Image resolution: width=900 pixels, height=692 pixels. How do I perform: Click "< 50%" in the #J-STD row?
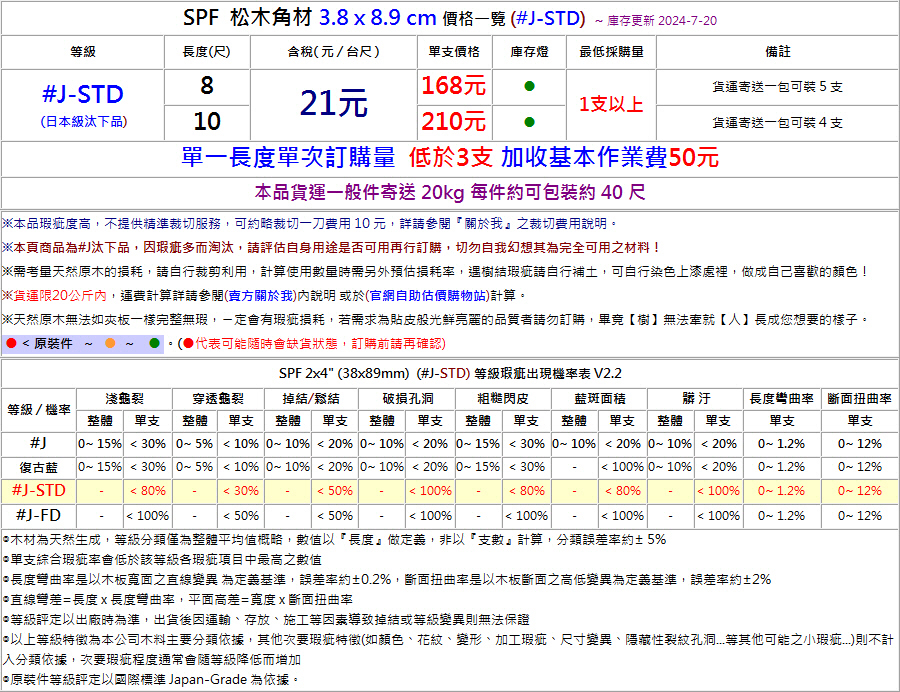coord(335,491)
